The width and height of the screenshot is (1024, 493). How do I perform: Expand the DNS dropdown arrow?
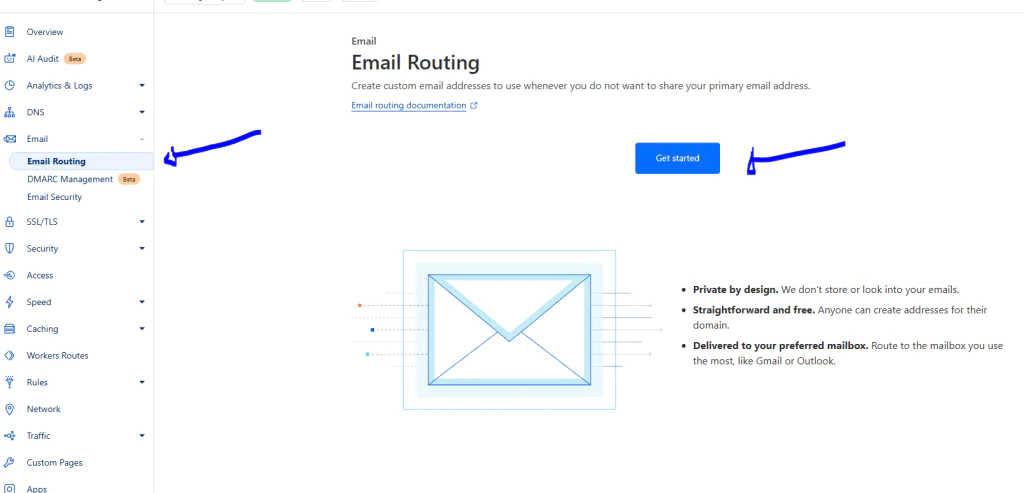tap(142, 113)
